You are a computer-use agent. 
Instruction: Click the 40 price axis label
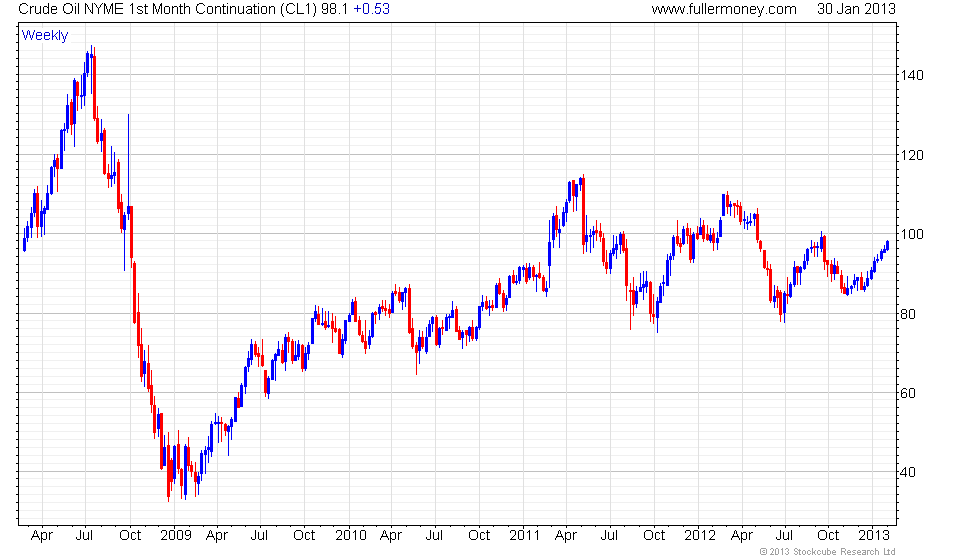click(x=908, y=472)
